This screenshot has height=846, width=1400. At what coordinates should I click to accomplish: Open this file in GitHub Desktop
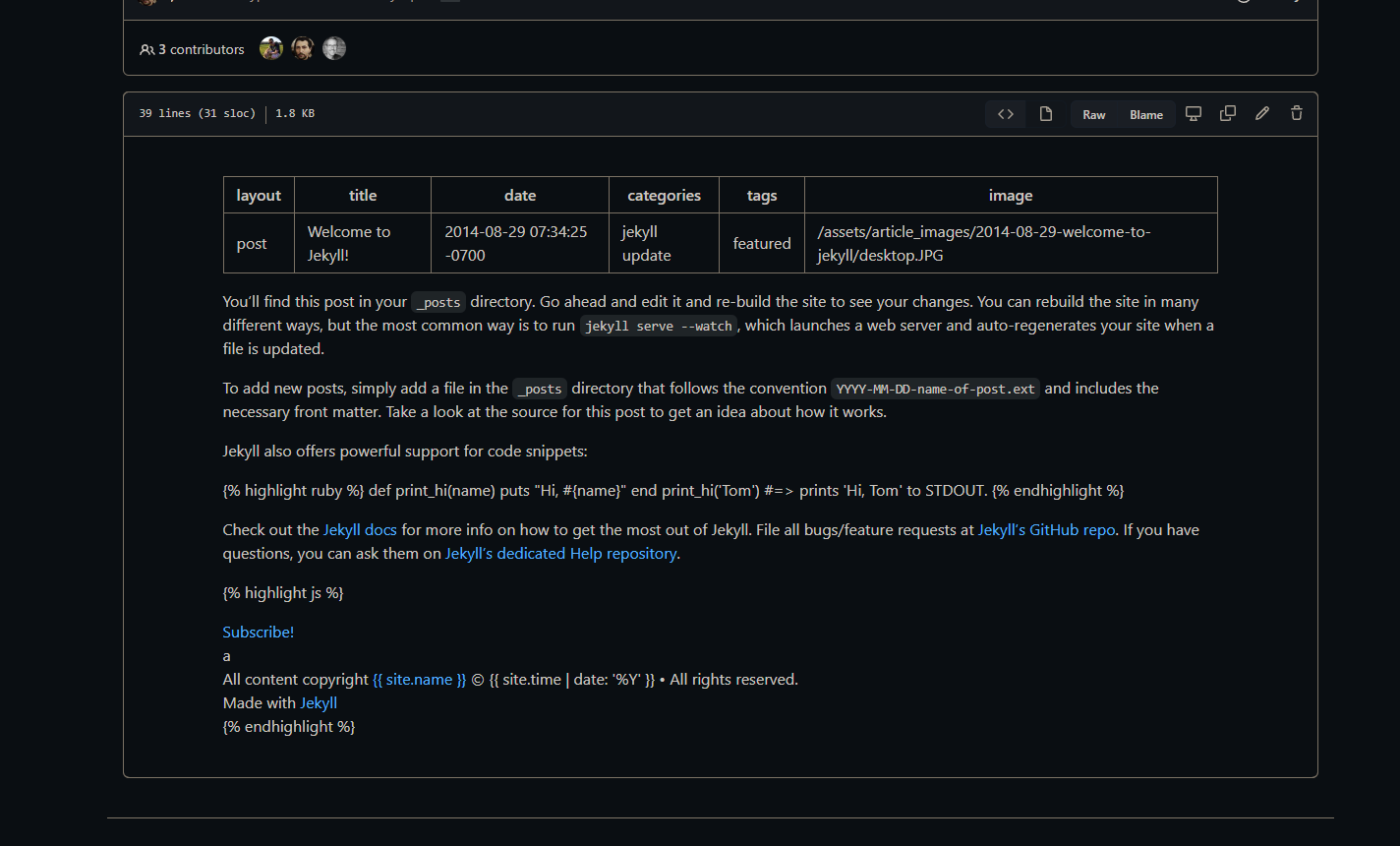[1194, 114]
